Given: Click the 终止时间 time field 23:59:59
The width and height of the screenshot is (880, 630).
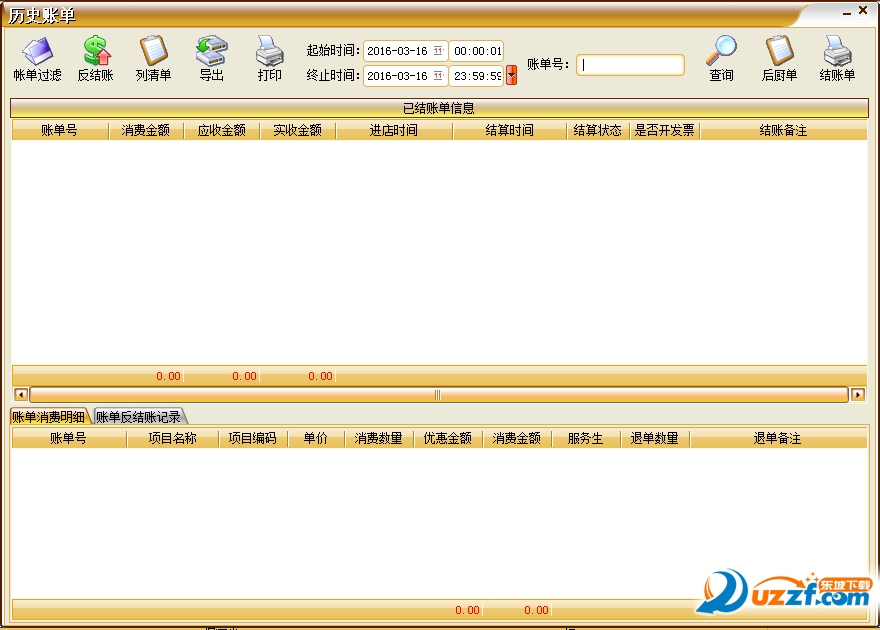Looking at the screenshot, I should tap(476, 76).
